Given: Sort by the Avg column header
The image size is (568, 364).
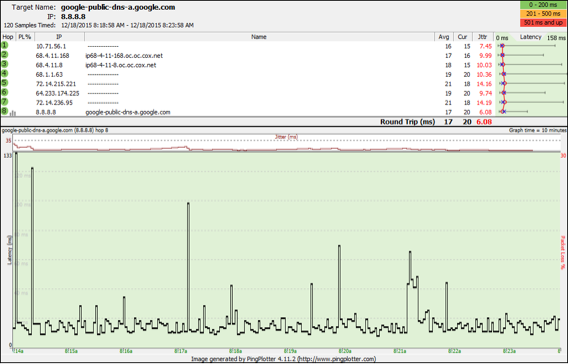Looking at the screenshot, I should [444, 37].
